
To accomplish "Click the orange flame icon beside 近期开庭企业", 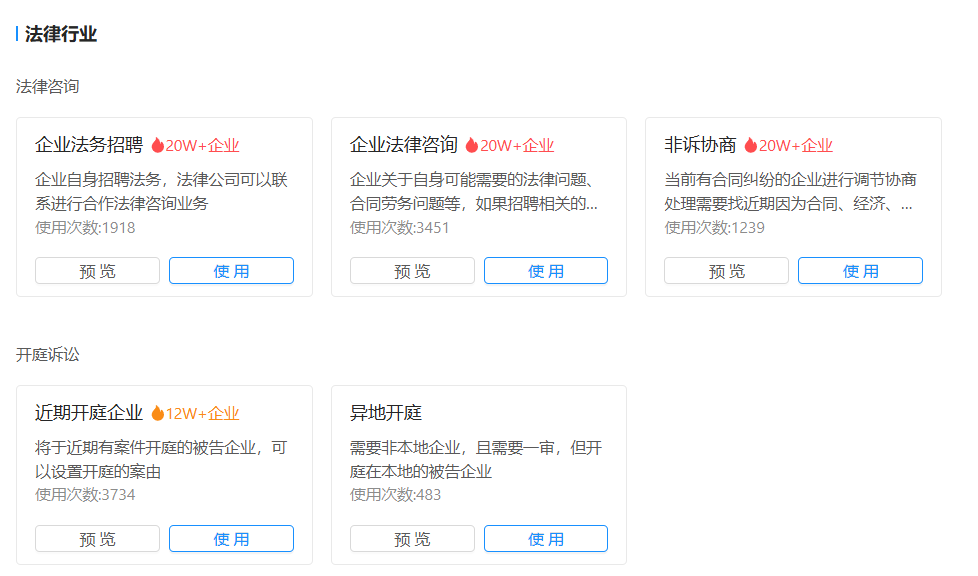I will pyautogui.click(x=158, y=413).
